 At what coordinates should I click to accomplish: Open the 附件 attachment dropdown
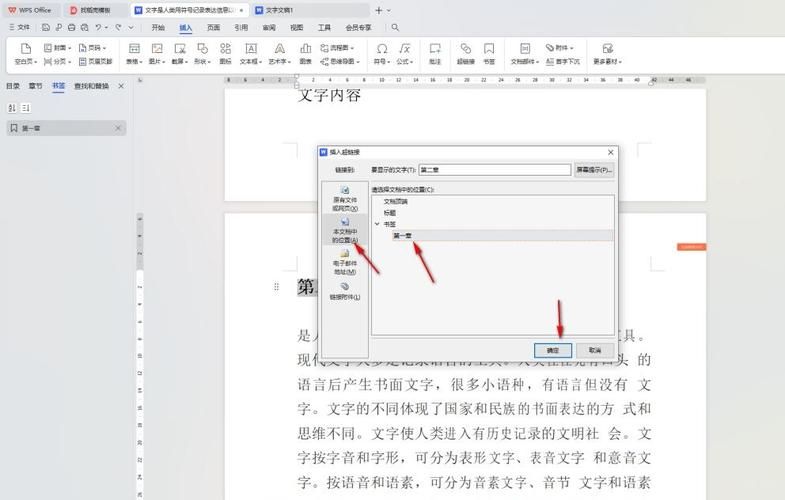click(x=560, y=48)
